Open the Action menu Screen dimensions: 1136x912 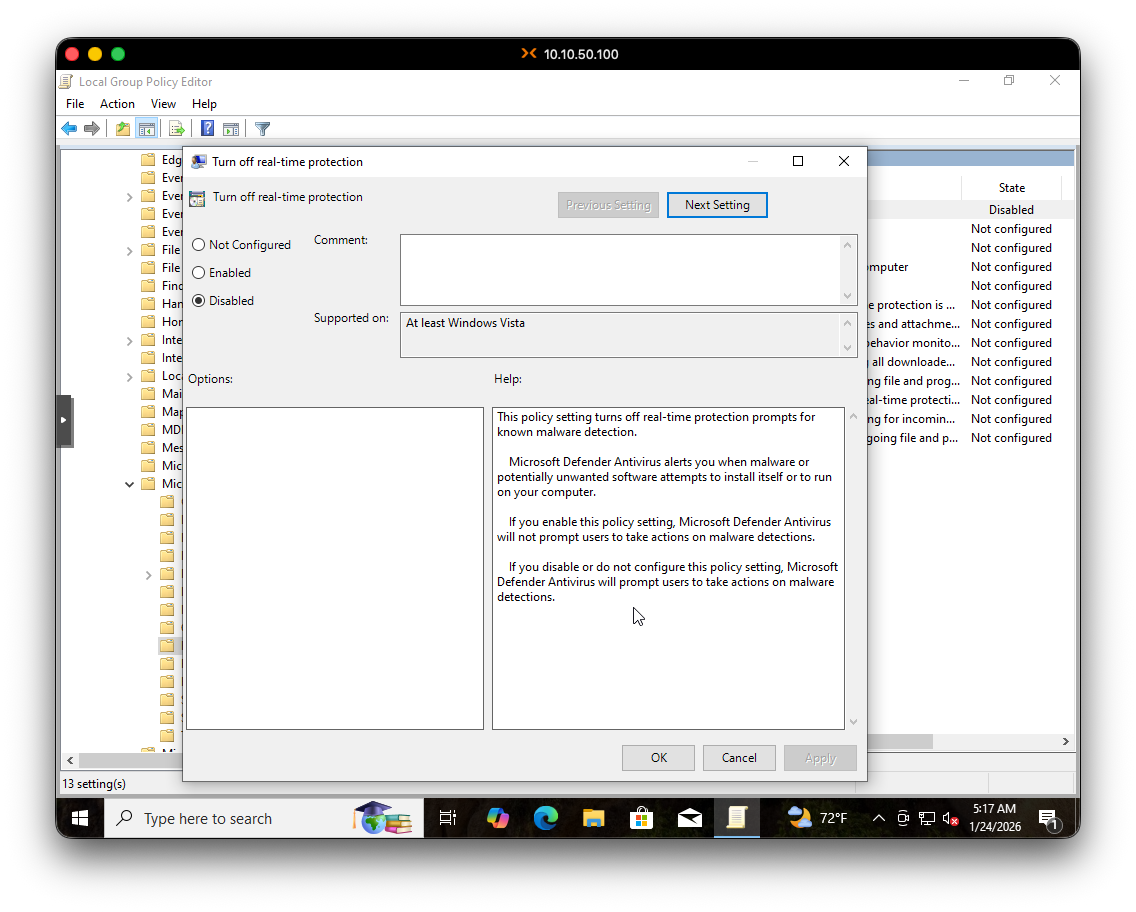(x=117, y=103)
